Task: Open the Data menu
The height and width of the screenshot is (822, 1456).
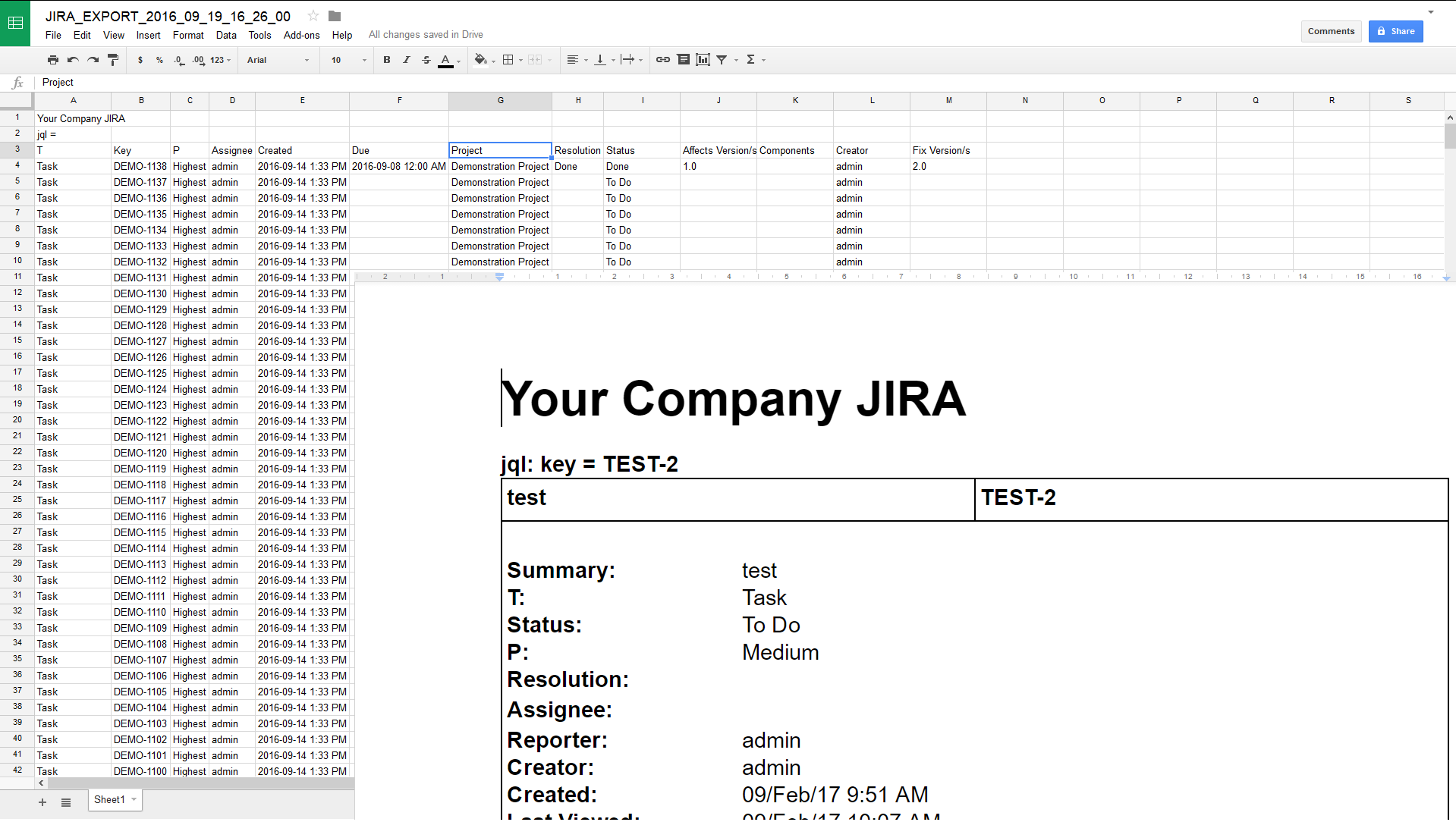Action: coord(226,35)
